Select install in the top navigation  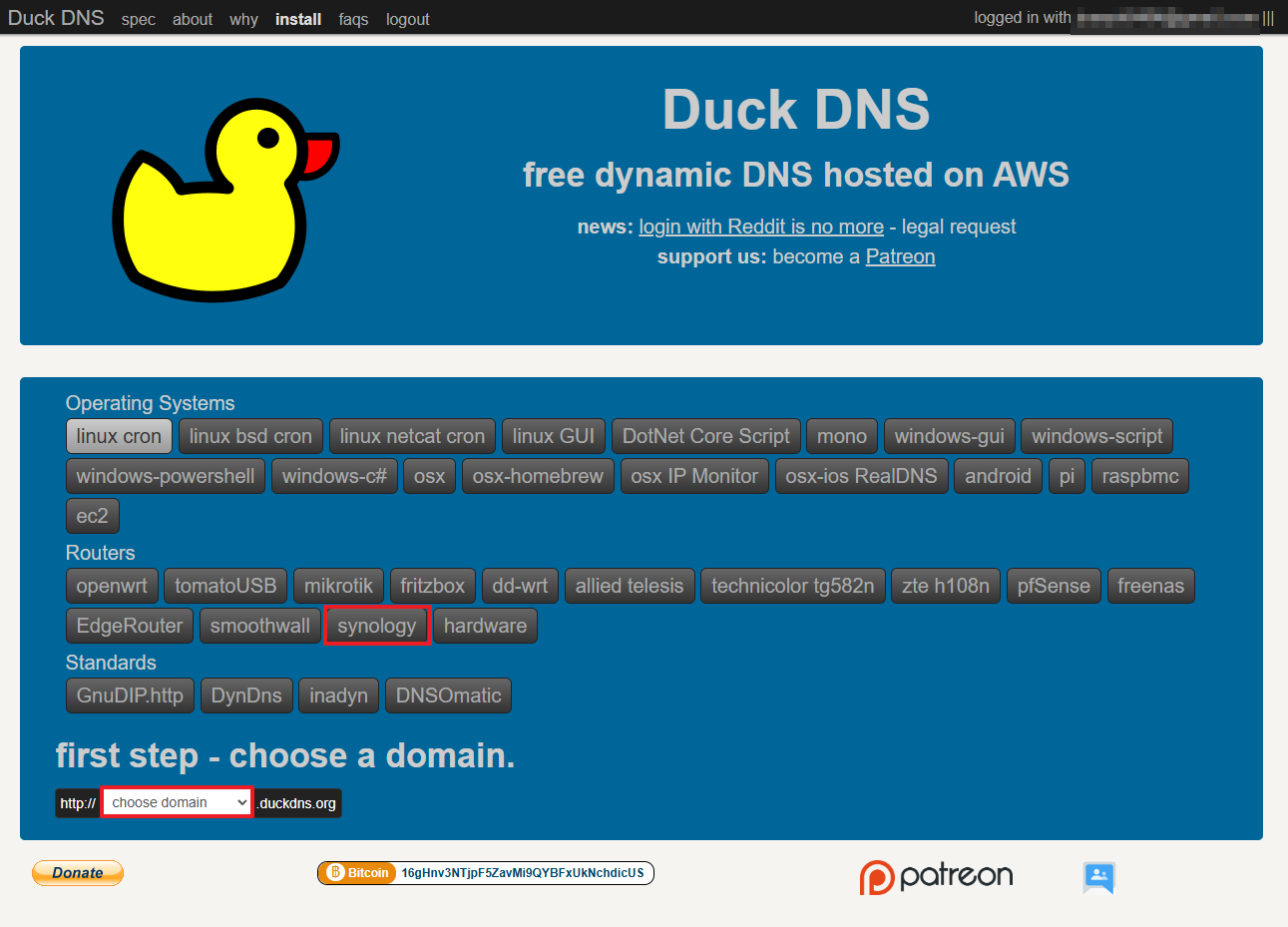point(298,19)
